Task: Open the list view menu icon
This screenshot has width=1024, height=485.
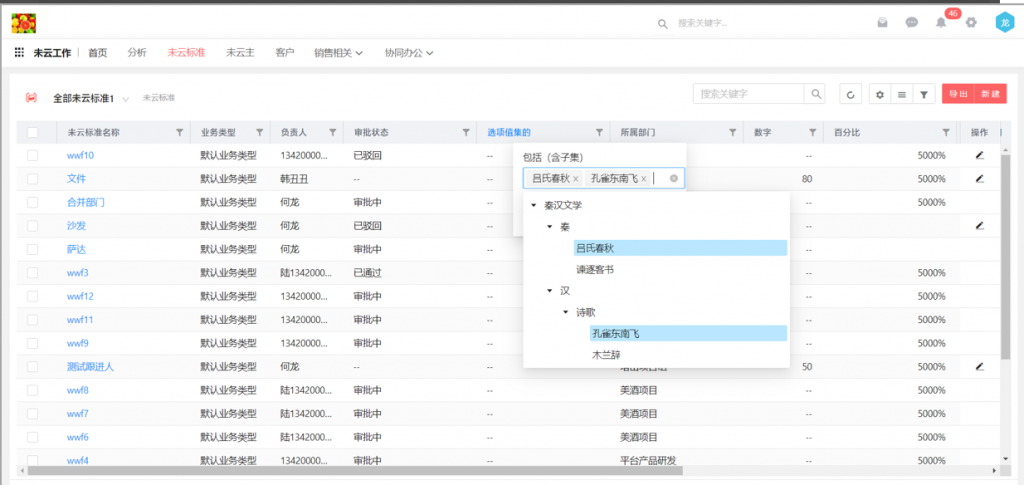Action: point(901,94)
